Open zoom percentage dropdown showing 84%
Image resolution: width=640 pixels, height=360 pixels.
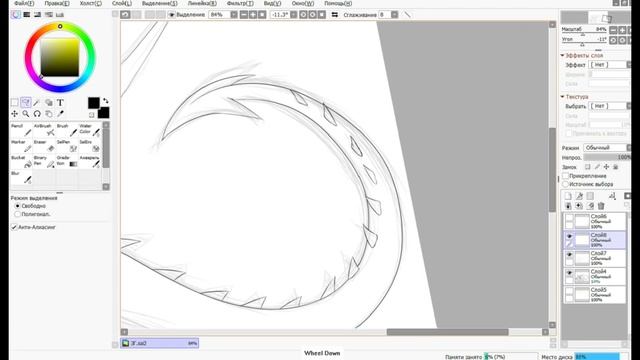(x=234, y=15)
